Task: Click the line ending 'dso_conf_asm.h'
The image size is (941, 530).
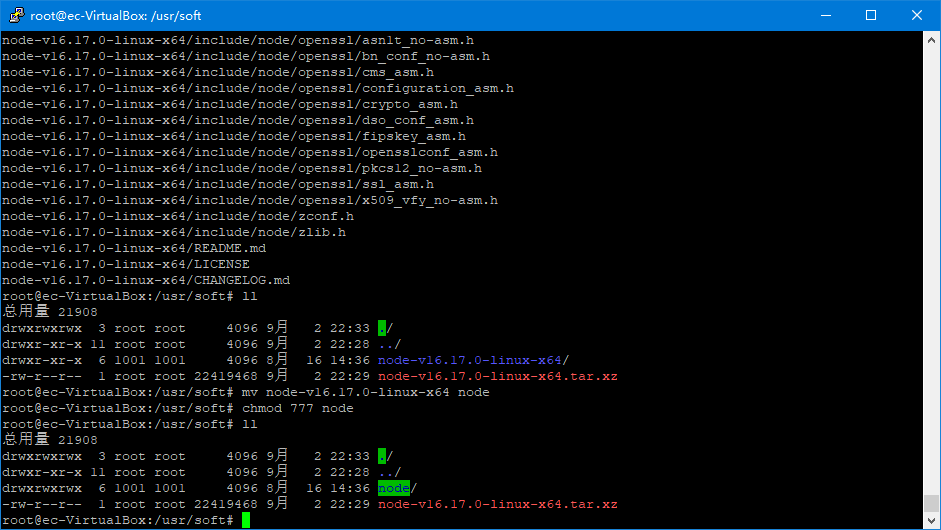Action: [238, 120]
